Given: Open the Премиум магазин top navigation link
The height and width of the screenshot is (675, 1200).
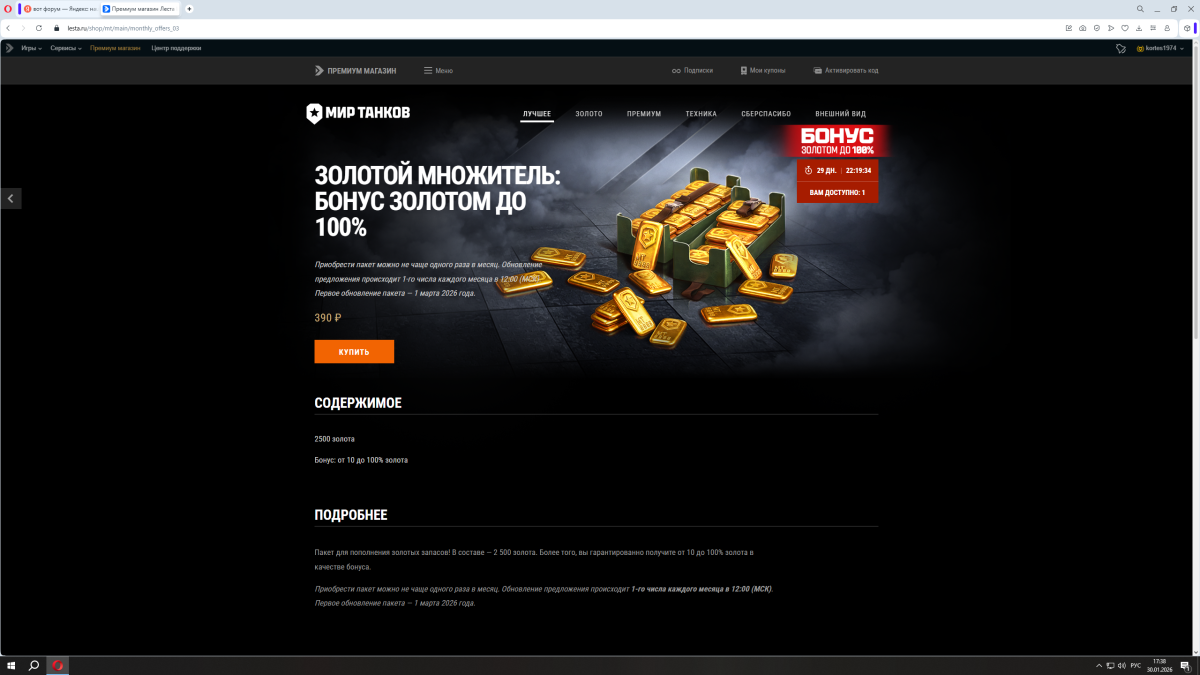Looking at the screenshot, I should [x=115, y=48].
